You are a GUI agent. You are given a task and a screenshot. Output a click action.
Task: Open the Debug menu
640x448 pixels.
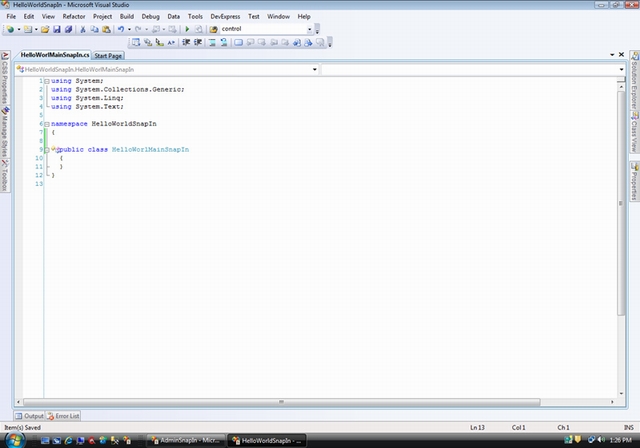coord(150,16)
